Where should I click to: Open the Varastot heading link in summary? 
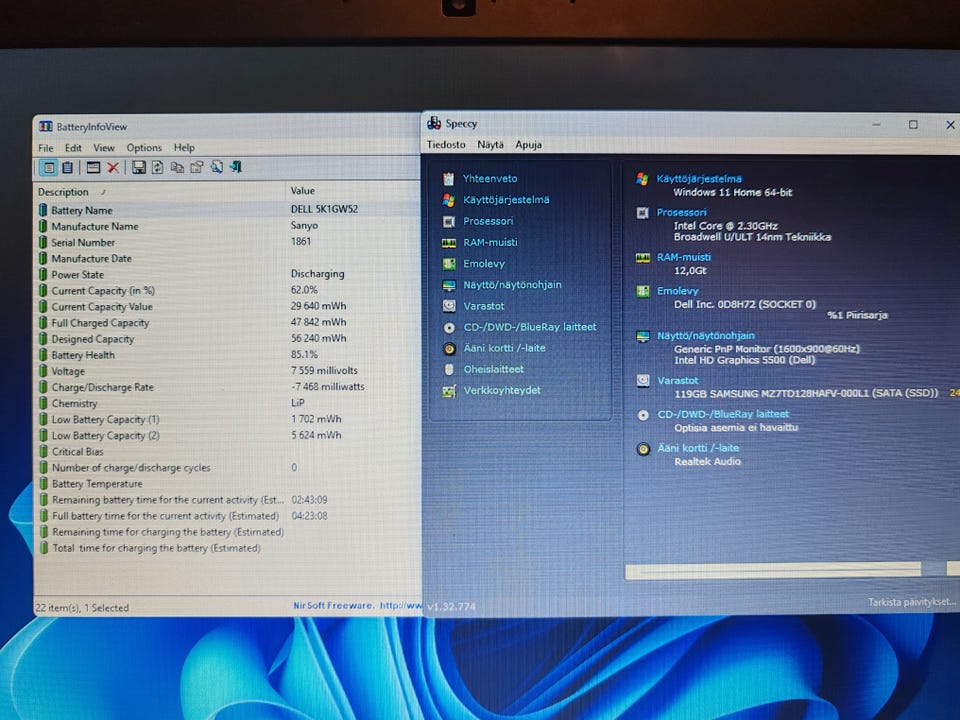(677, 380)
